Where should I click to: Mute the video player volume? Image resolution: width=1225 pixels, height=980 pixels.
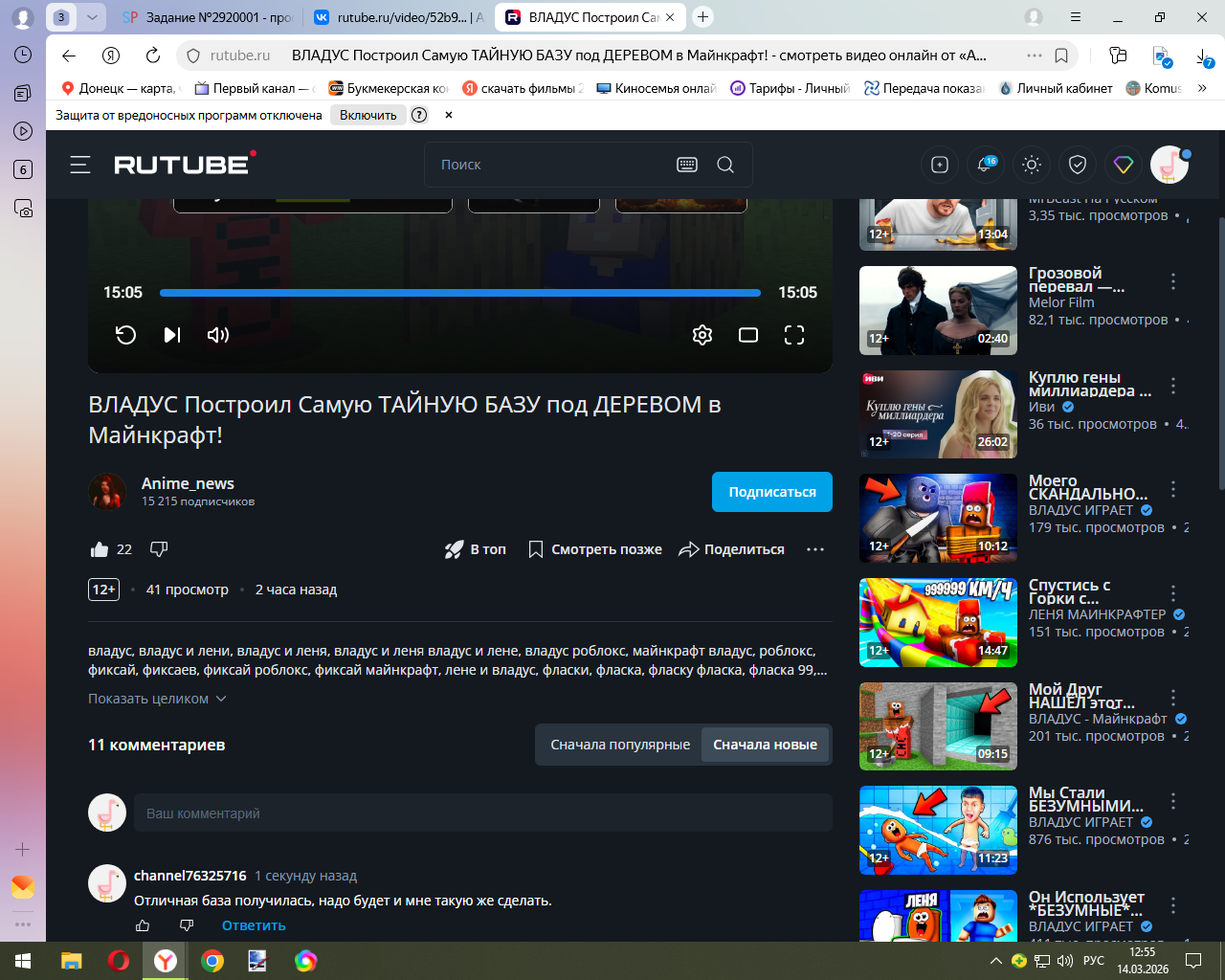tap(218, 335)
